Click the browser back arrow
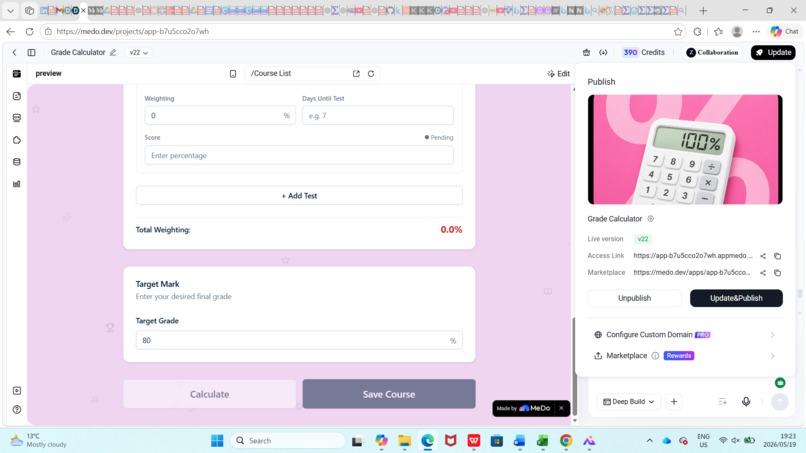 pyautogui.click(x=11, y=31)
